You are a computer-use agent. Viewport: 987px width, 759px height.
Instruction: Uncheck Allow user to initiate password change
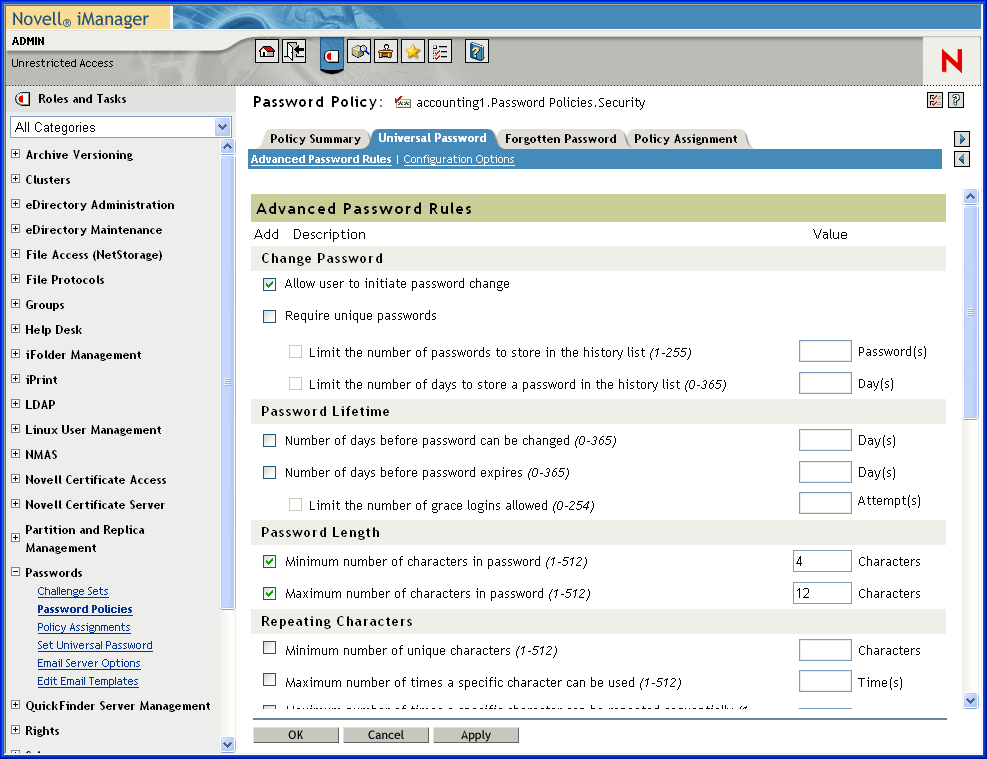coord(269,284)
